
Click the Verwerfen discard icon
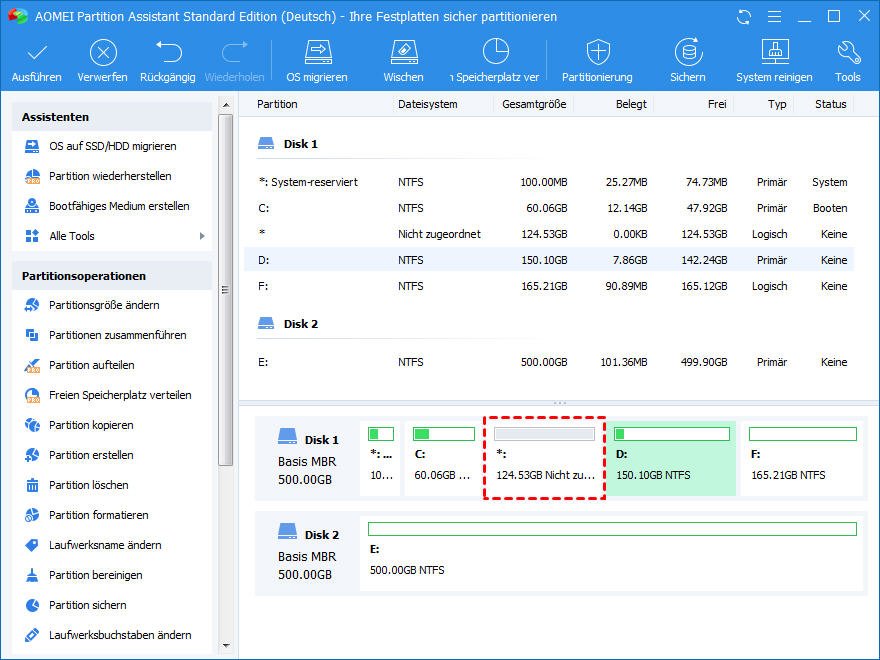point(102,53)
